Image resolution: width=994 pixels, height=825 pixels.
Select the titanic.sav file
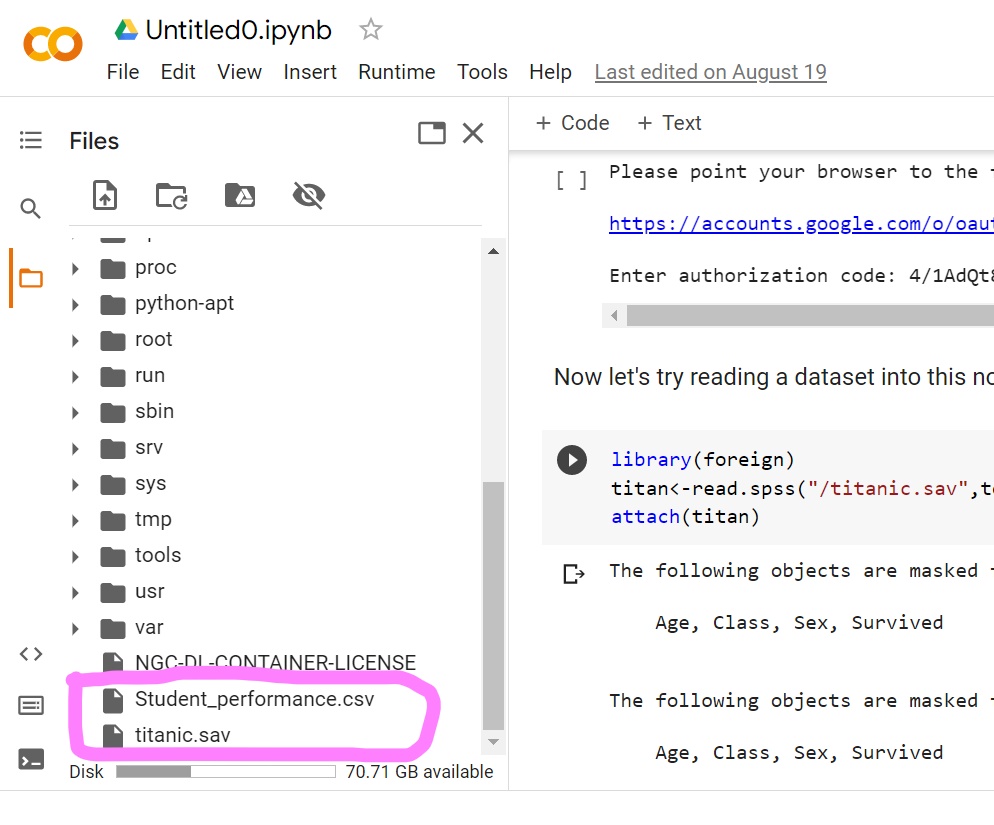point(182,735)
